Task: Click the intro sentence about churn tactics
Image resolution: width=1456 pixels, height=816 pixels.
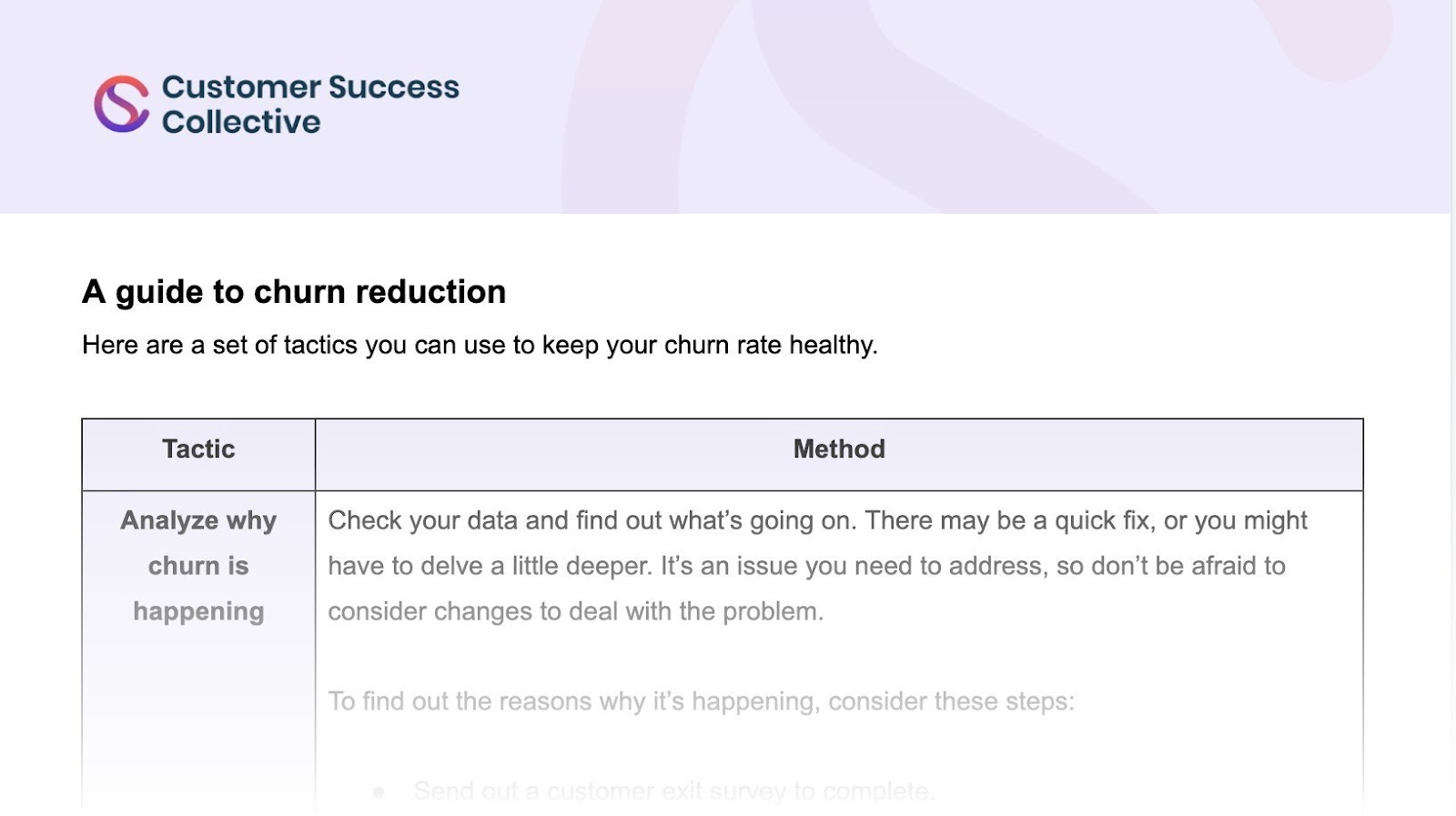Action: (x=480, y=346)
